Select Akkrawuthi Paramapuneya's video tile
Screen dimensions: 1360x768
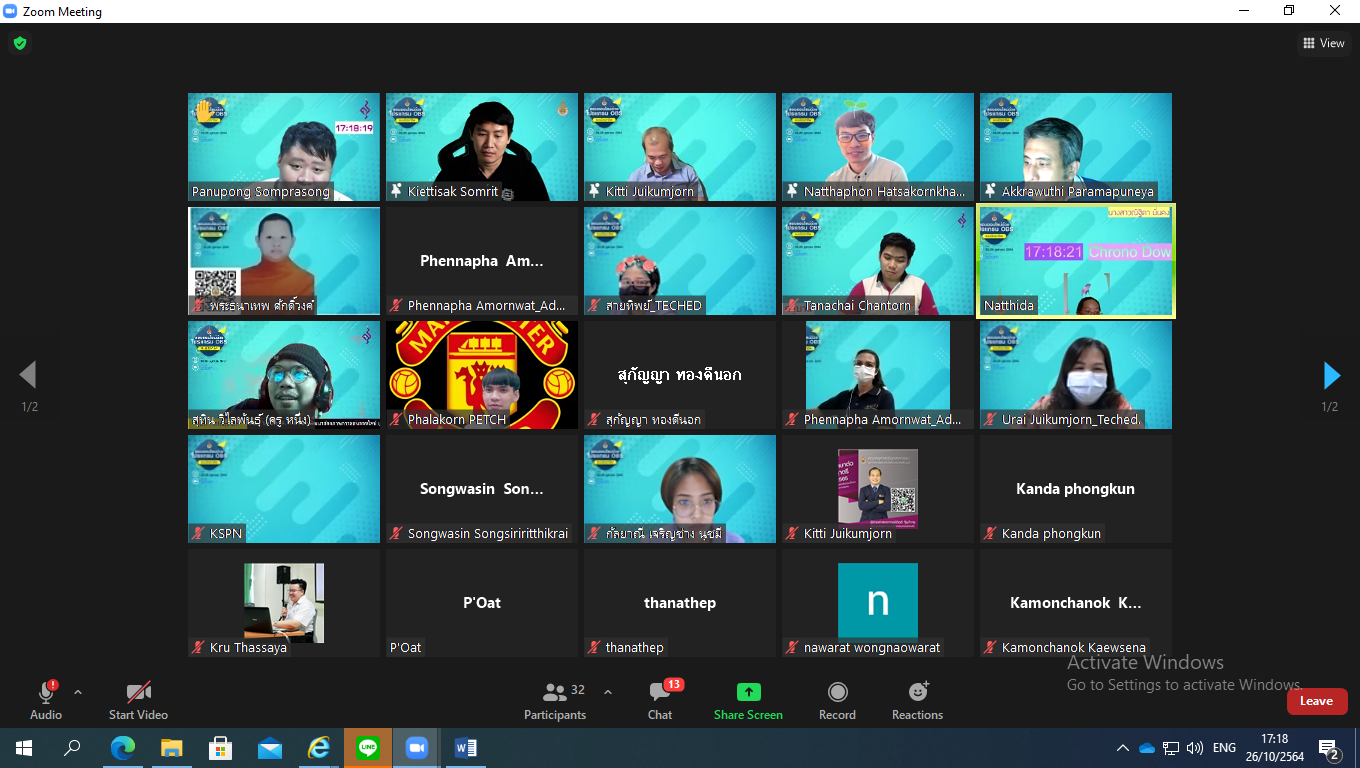[1076, 147]
